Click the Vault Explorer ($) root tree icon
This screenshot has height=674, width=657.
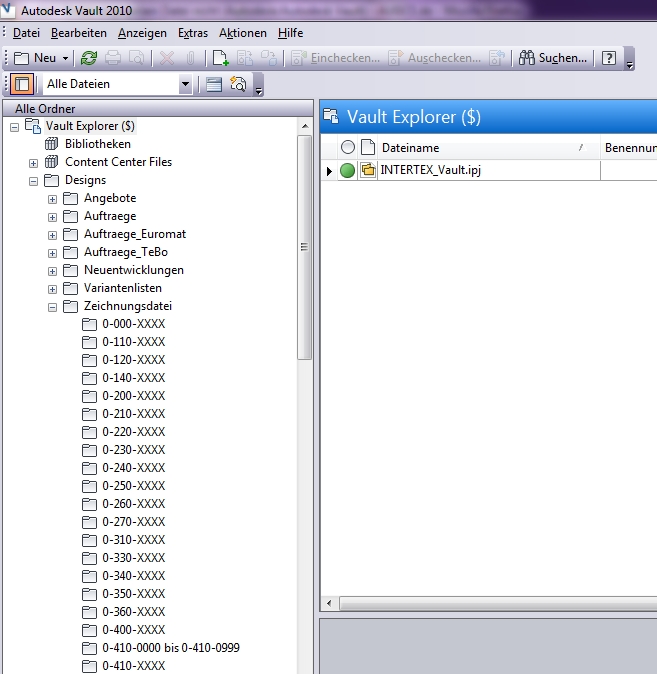(33, 126)
